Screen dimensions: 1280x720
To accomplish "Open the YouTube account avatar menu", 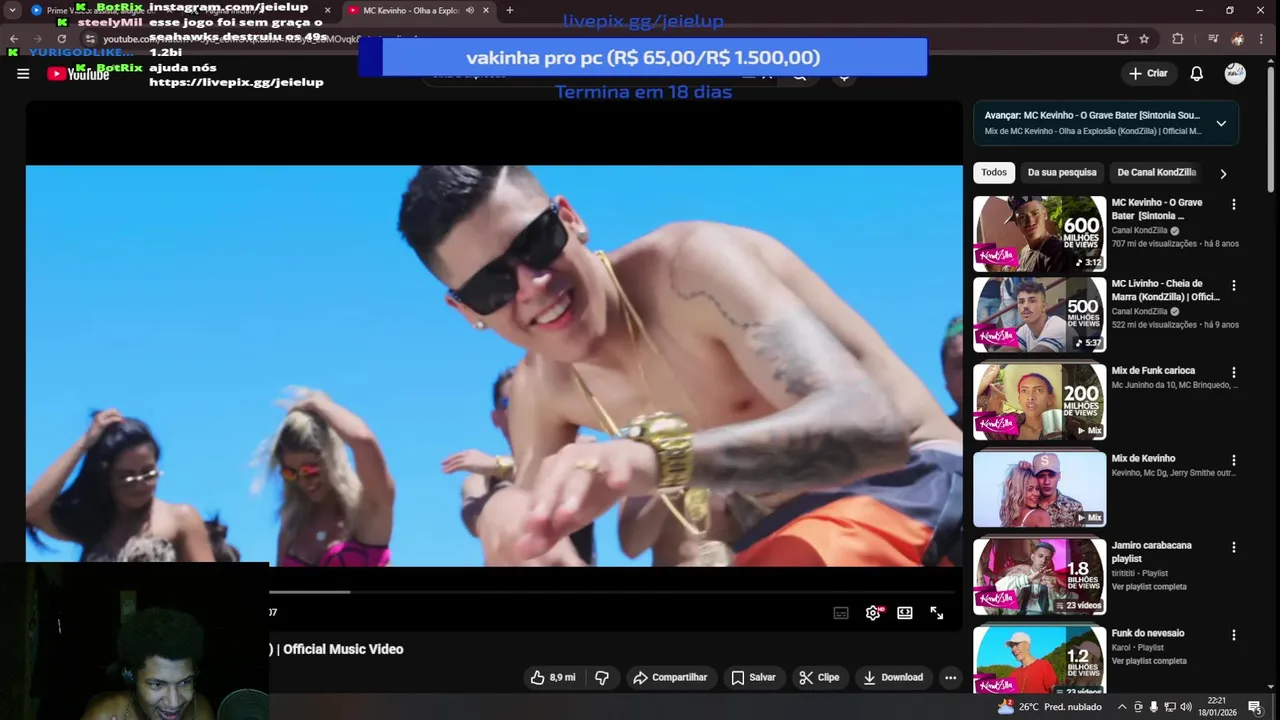I will [1235, 73].
